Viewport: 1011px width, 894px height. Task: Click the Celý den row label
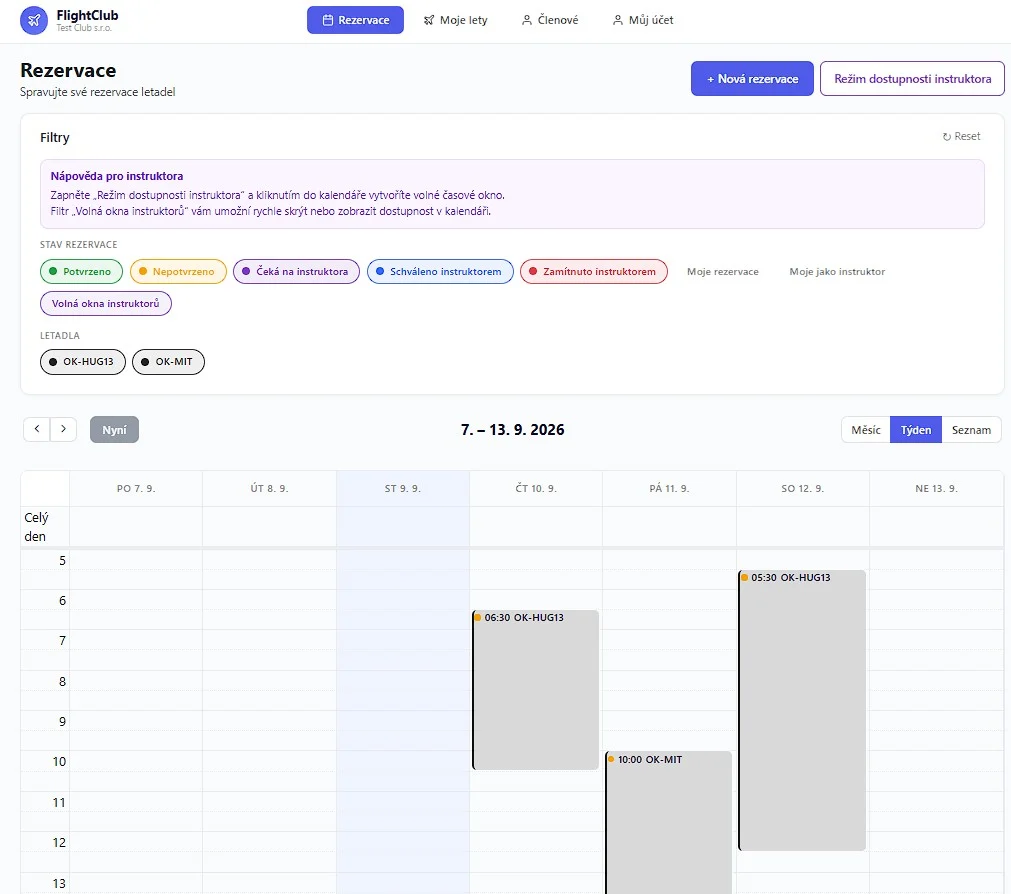pyautogui.click(x=36, y=527)
